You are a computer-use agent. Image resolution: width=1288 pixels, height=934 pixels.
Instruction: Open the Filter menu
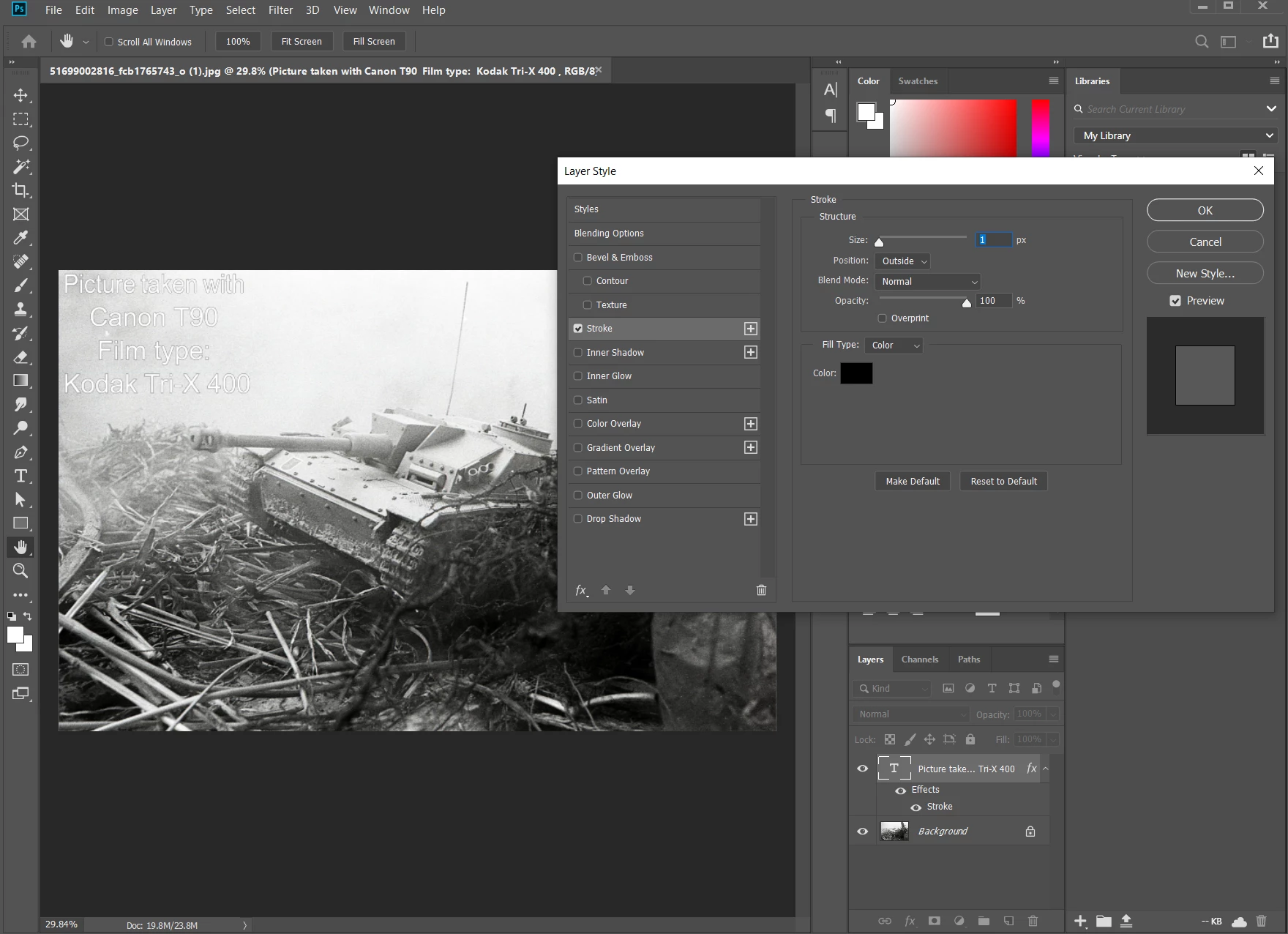tap(280, 10)
